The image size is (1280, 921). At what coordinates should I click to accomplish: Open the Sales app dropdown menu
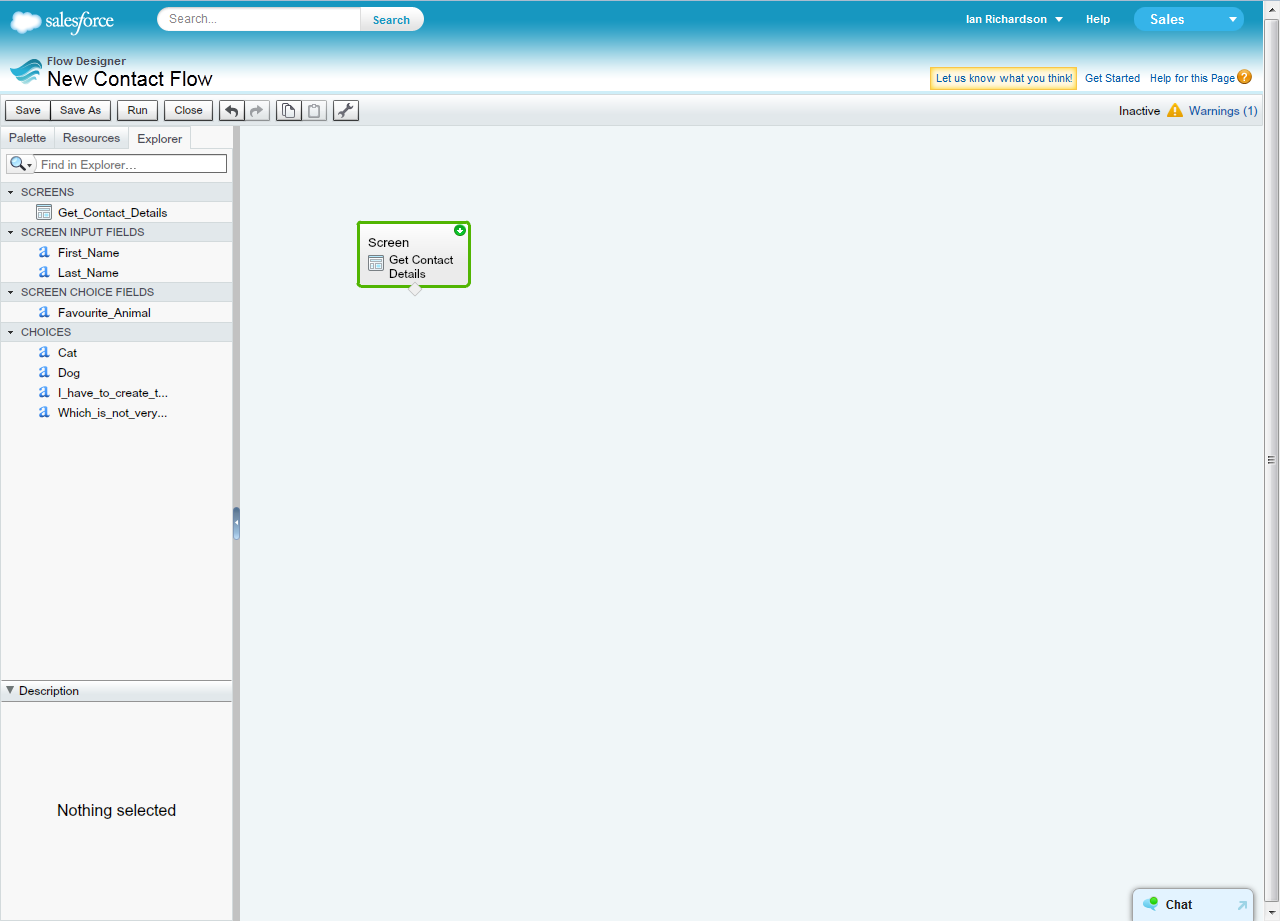click(x=1232, y=19)
